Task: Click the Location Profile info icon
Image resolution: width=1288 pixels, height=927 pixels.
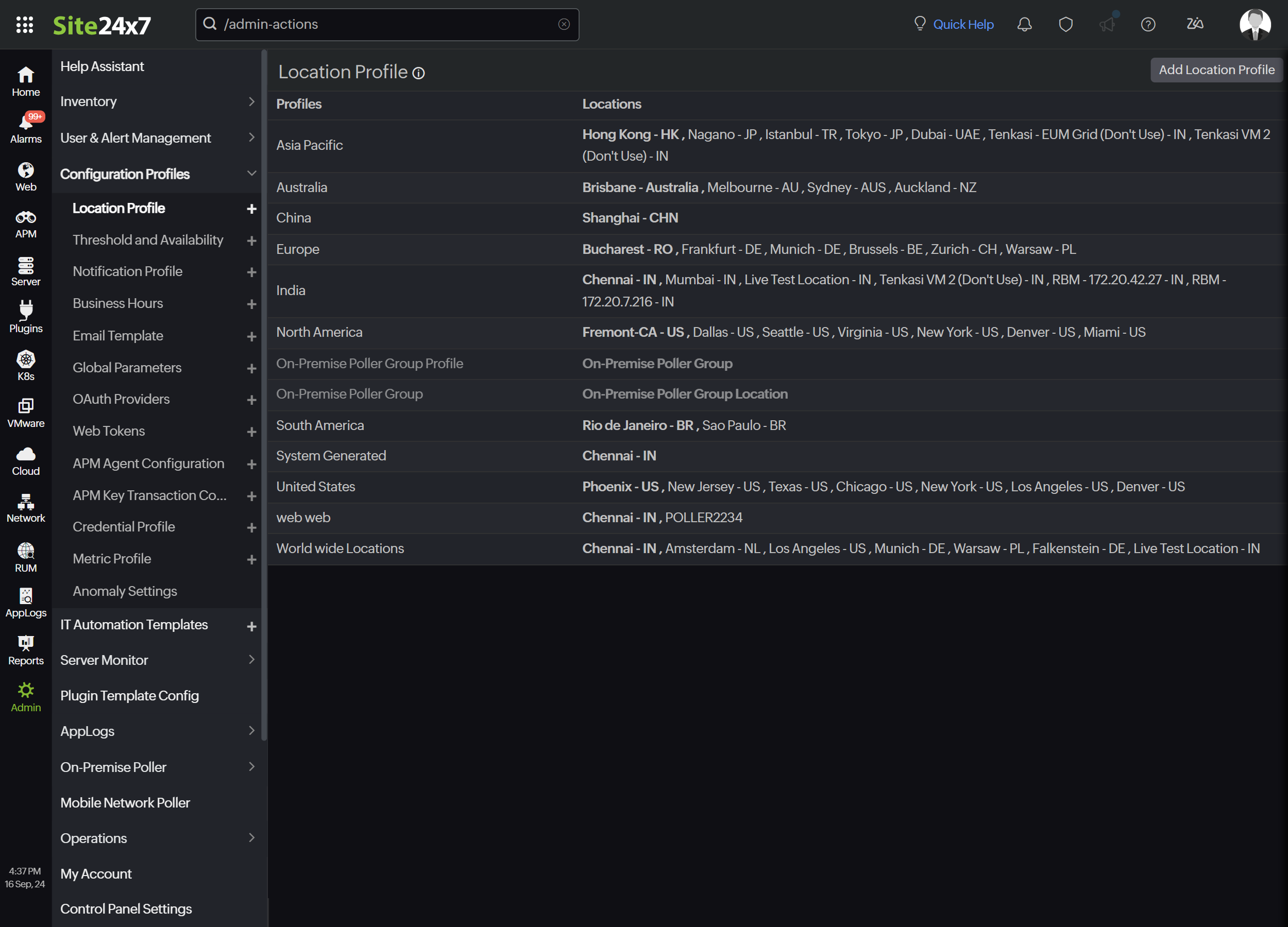Action: 418,73
